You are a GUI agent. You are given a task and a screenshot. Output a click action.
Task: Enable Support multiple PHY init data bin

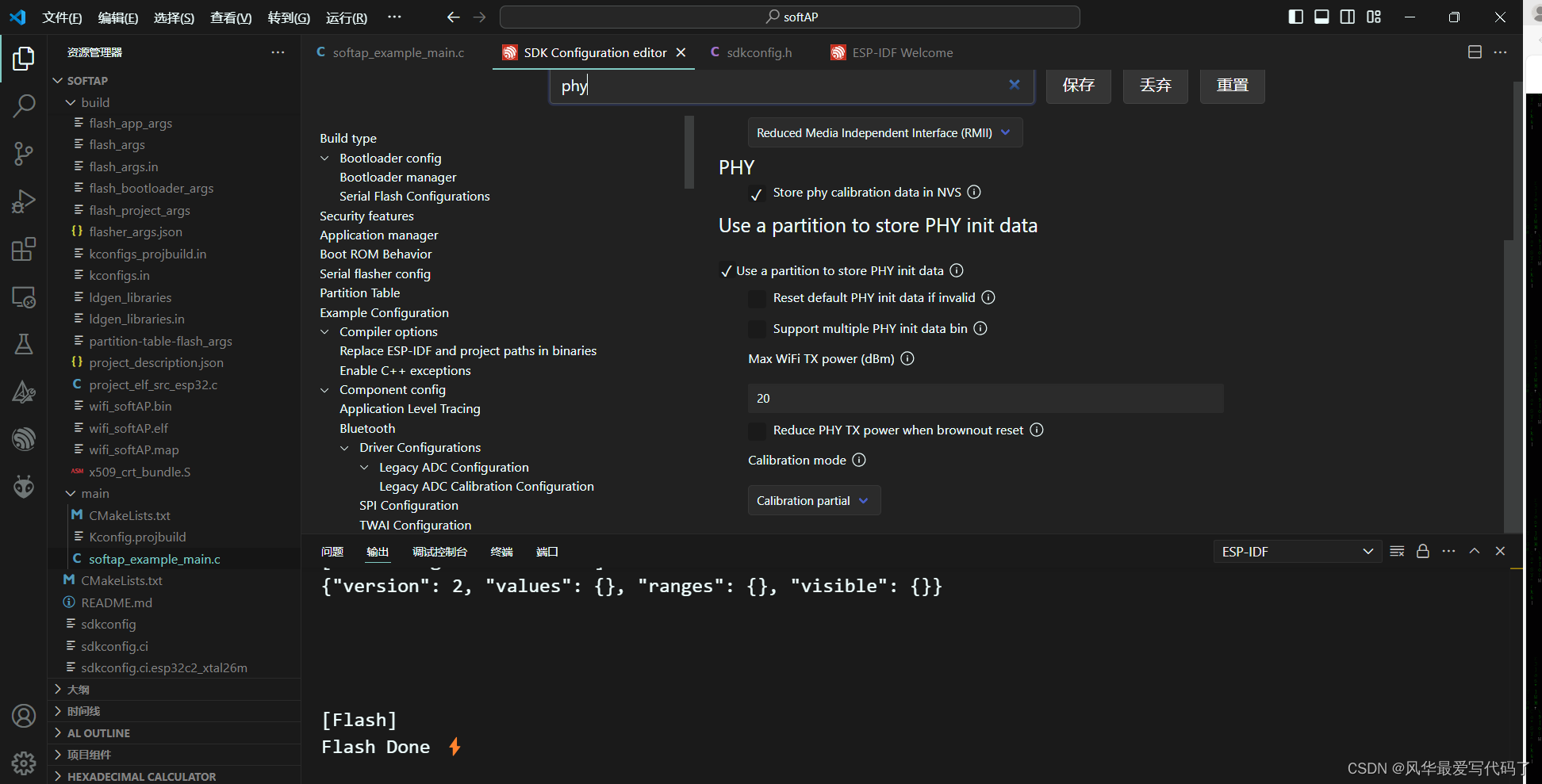point(758,329)
